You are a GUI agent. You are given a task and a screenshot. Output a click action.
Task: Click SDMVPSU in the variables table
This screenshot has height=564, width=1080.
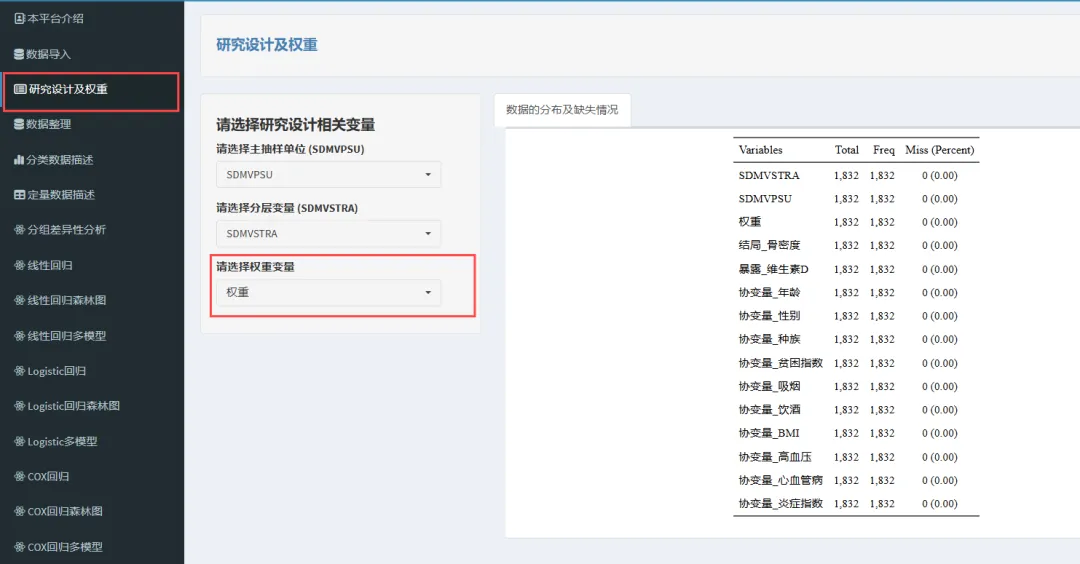coord(765,199)
